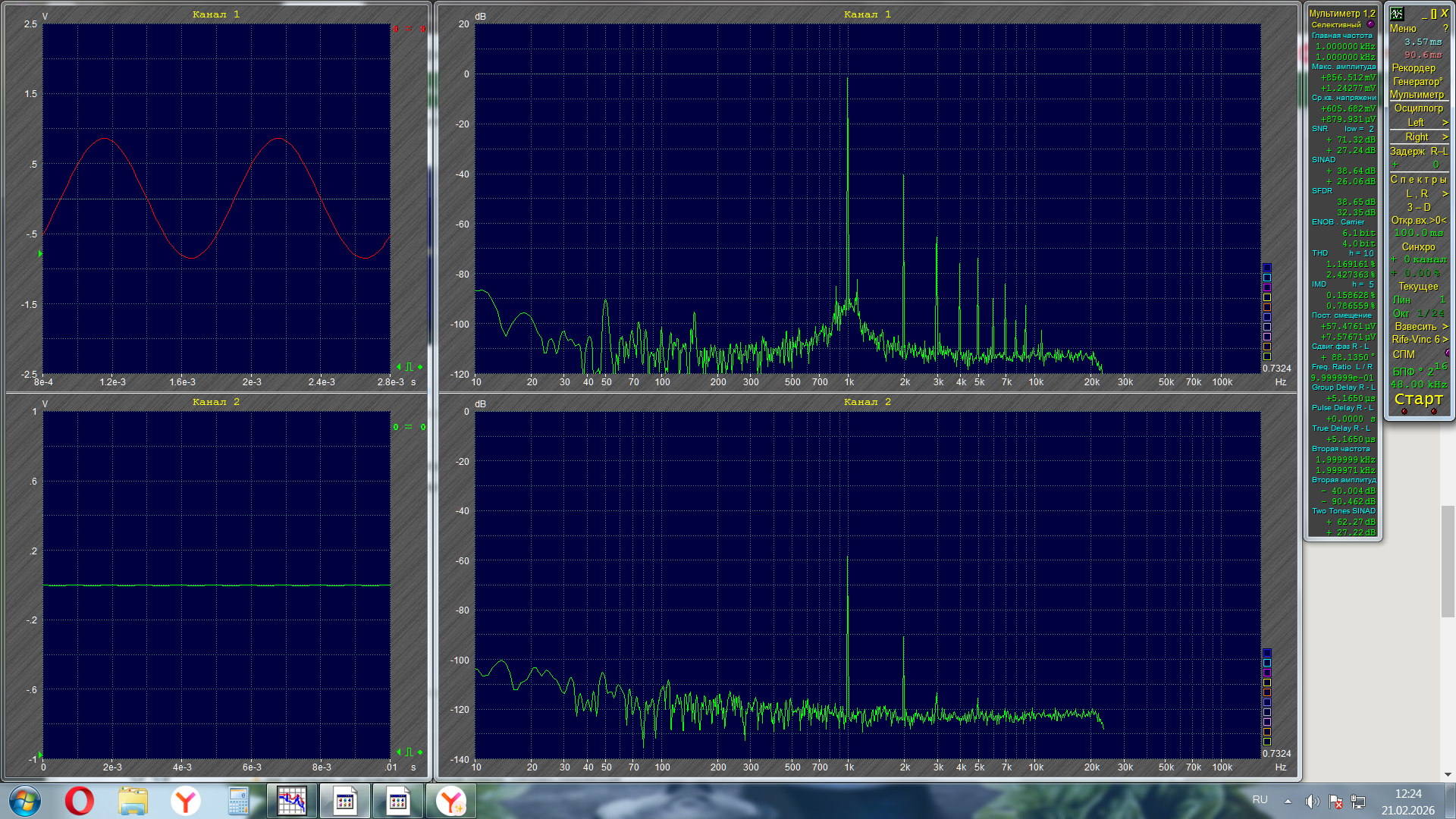
Task: Toggle the СПМ purple indicator
Action: click(x=1448, y=353)
